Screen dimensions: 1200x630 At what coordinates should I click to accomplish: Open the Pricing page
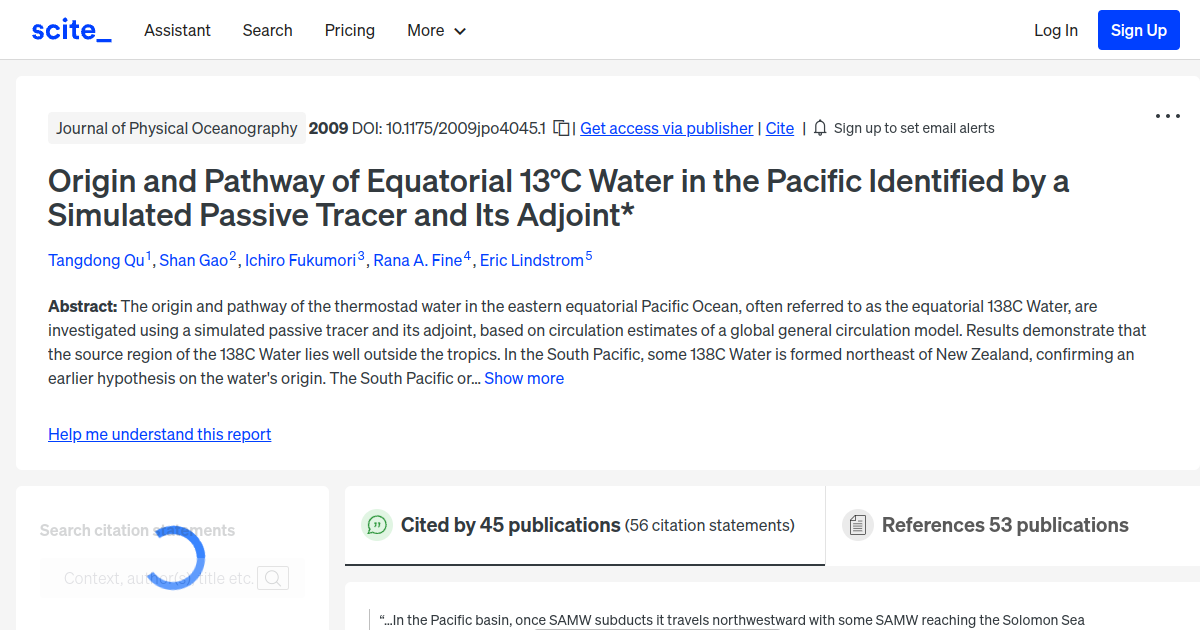click(349, 31)
